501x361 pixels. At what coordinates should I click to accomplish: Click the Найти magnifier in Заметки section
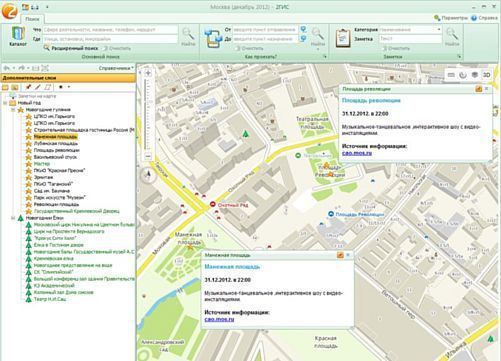click(x=452, y=37)
